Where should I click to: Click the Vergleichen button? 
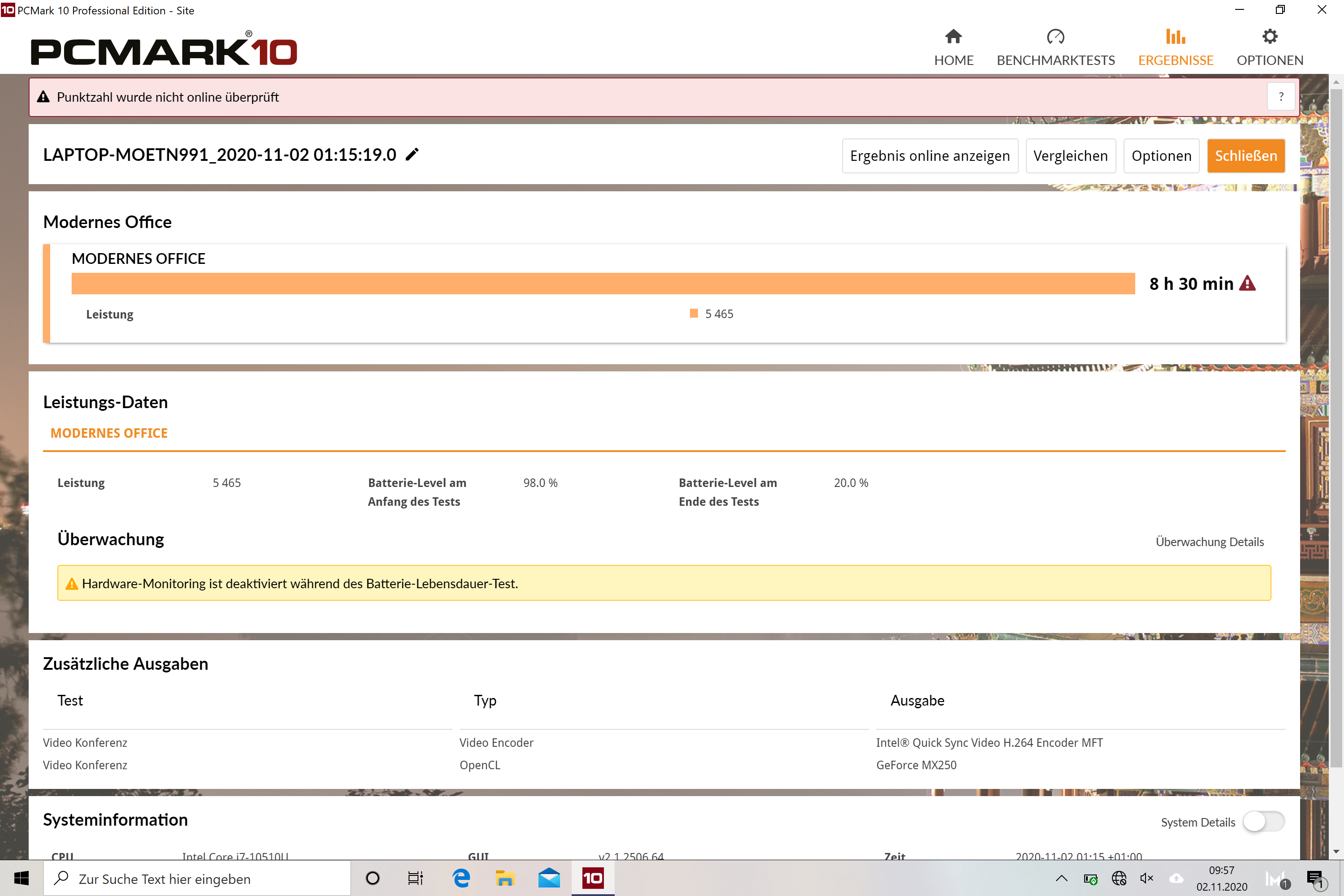1070,155
